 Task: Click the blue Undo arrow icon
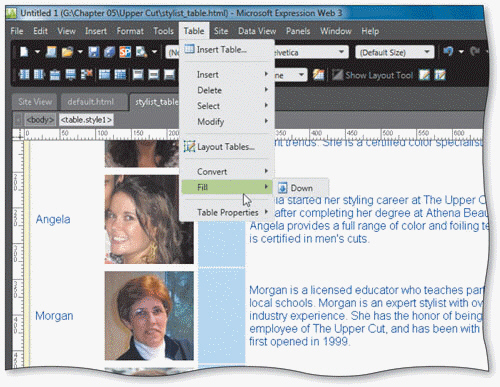coord(448,52)
